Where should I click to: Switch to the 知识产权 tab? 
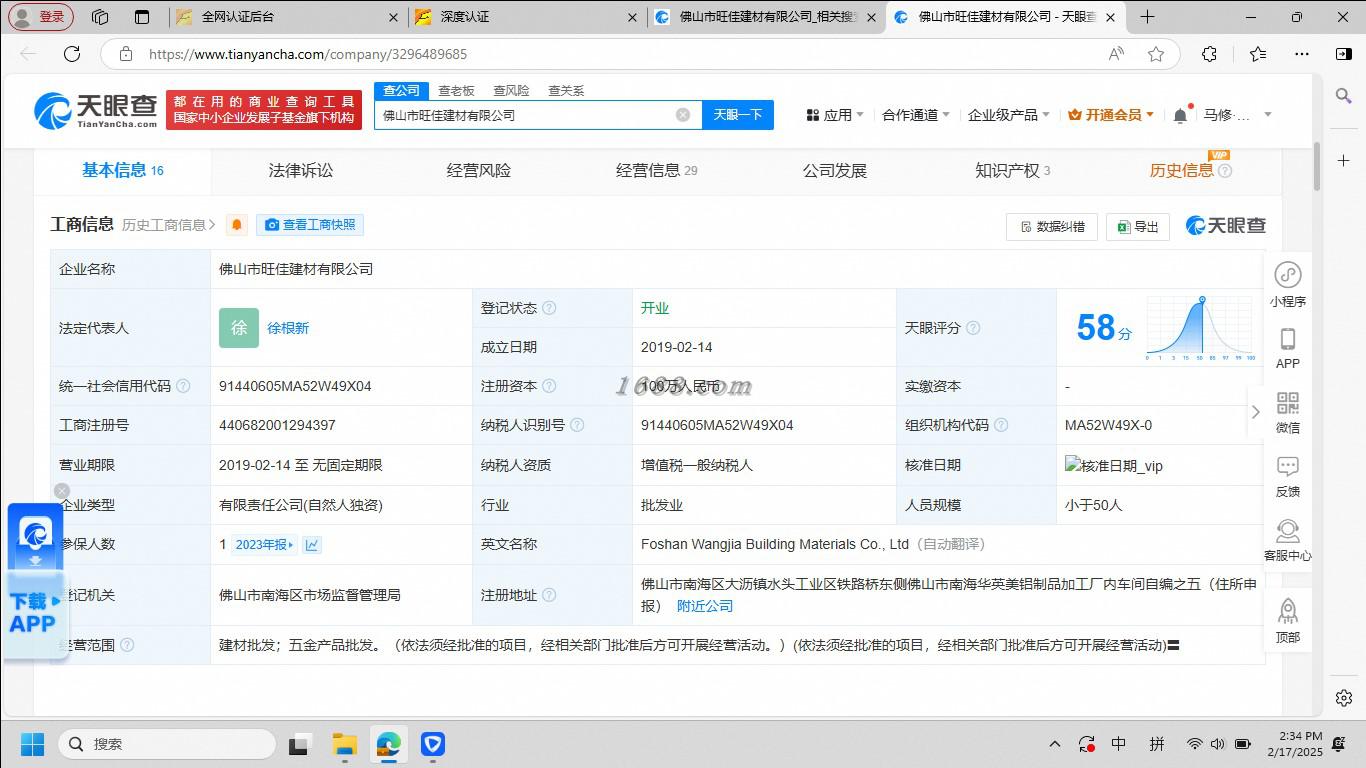coord(1013,171)
